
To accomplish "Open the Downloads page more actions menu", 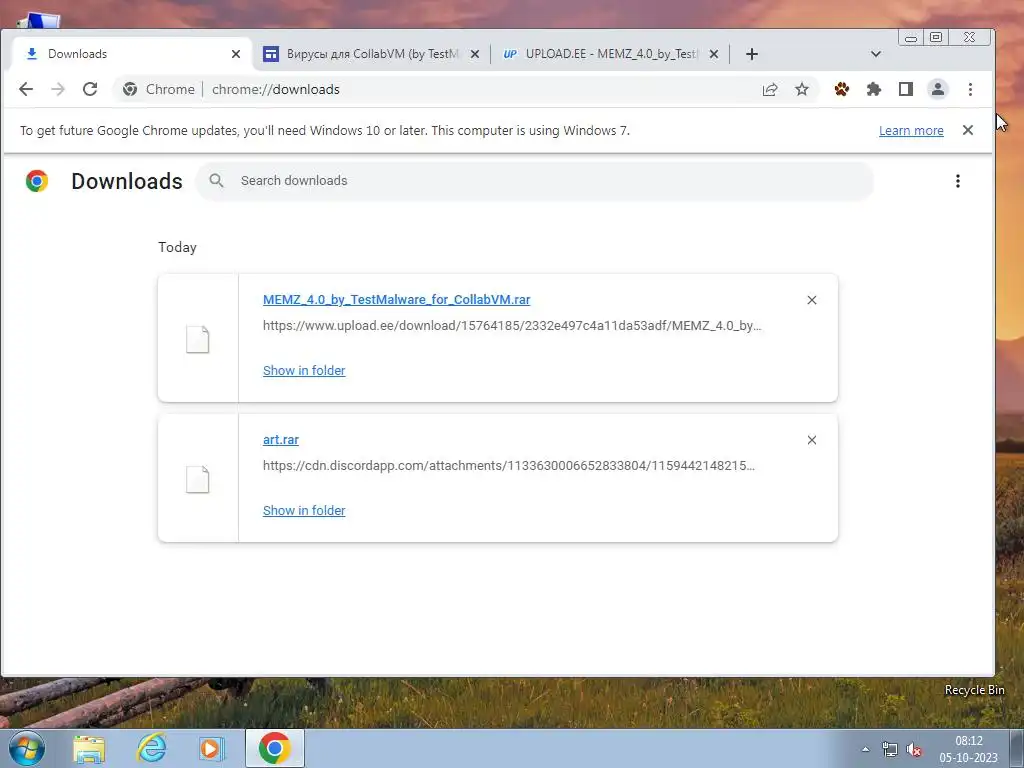I will click(958, 181).
